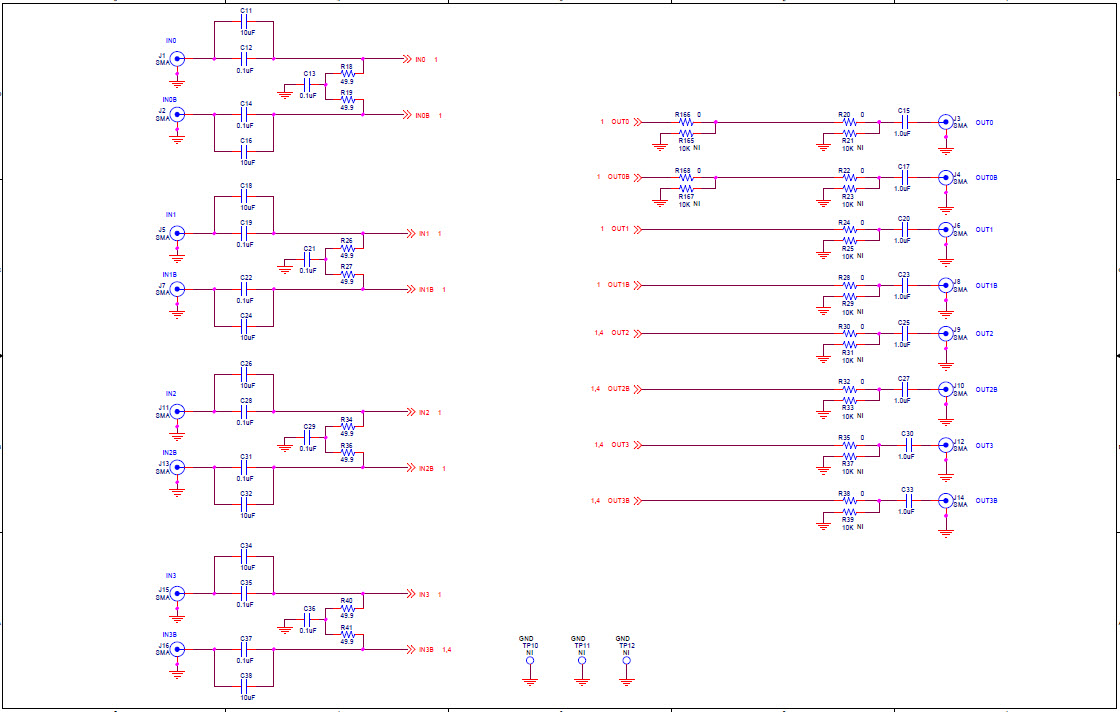This screenshot has height=712, width=1120.
Task: Expand the IN0 net label arrow
Action: [x=408, y=58]
